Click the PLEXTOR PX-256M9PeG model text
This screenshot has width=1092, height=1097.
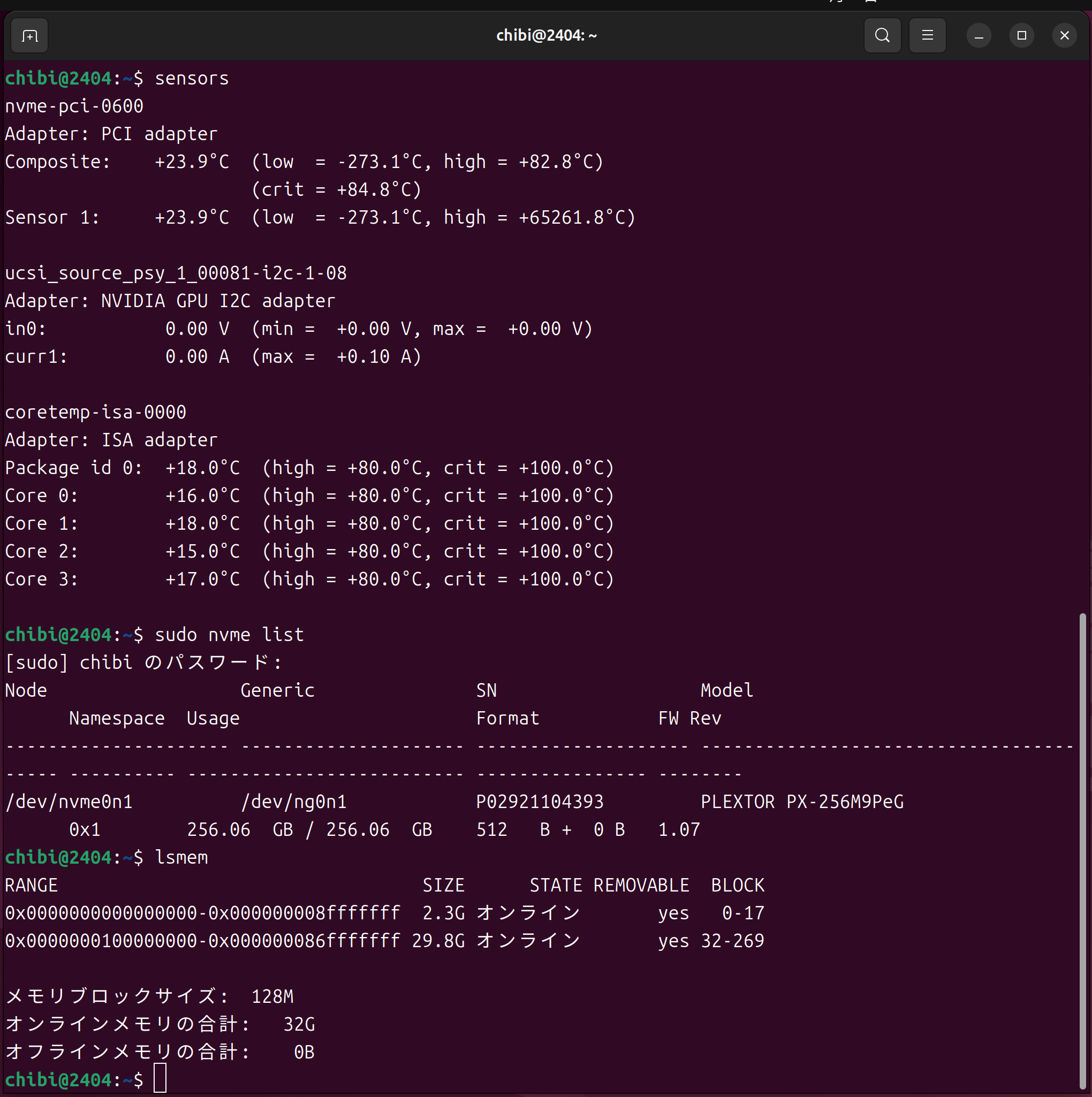click(x=801, y=802)
